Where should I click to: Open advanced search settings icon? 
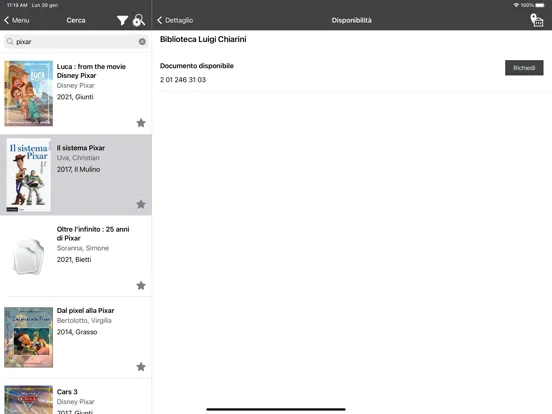click(138, 20)
